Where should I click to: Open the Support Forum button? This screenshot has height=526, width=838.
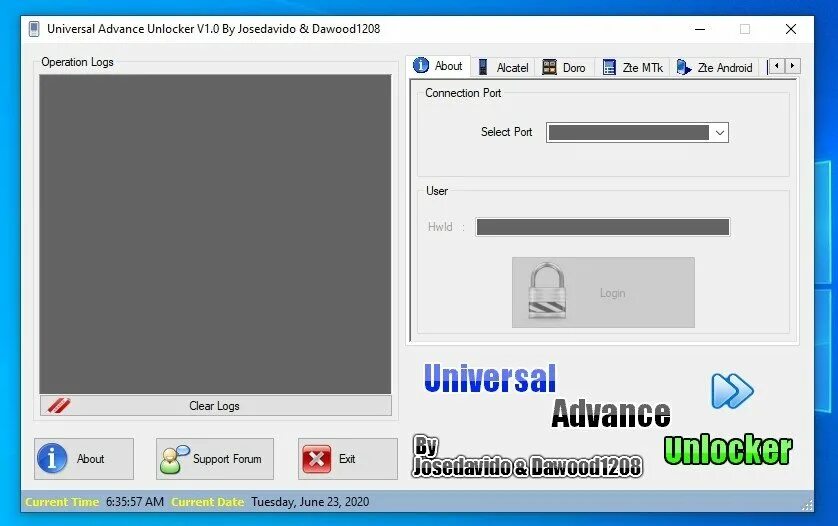(x=215, y=459)
